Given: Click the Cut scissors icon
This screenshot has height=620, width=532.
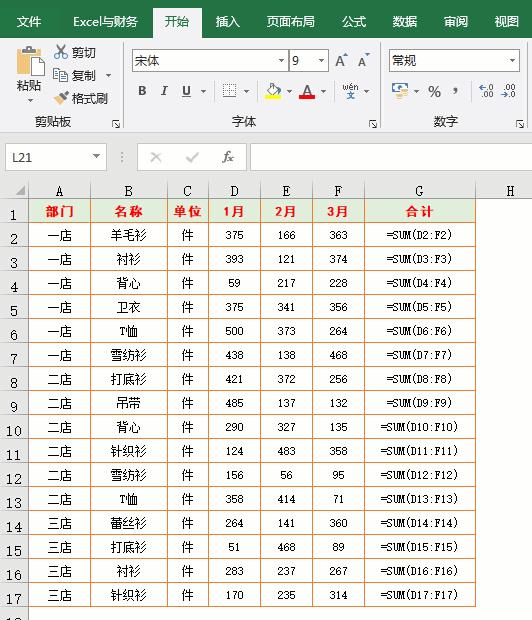Looking at the screenshot, I should click(61, 52).
